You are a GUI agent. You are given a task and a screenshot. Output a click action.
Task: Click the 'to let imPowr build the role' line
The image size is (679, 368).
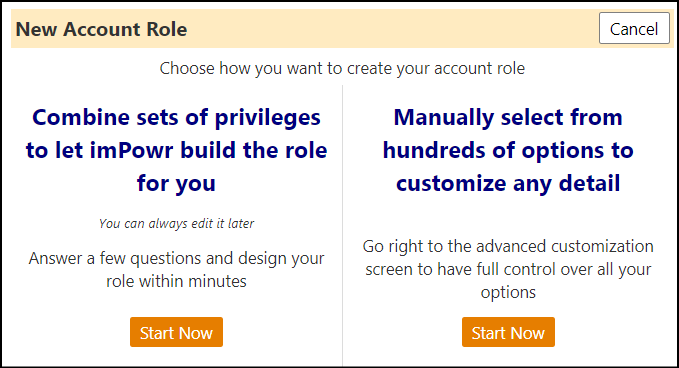pos(176,151)
